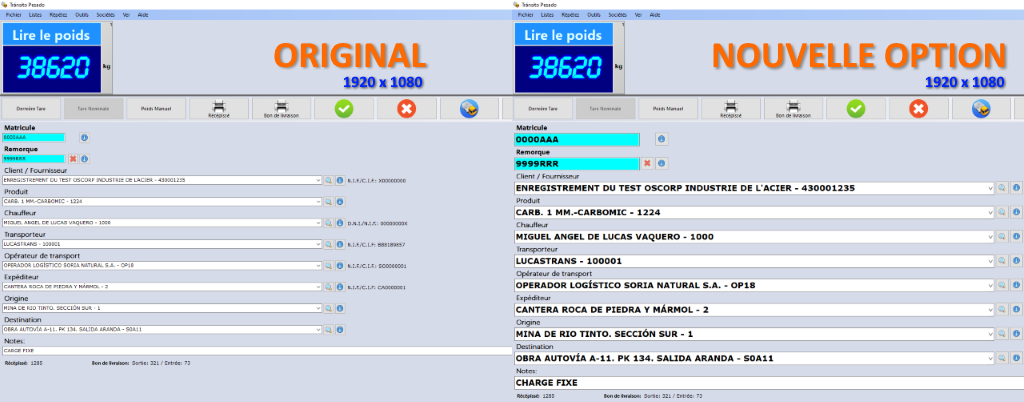The height and width of the screenshot is (402, 1024).
Task: Open the Fichier menu in ORIGINAL window
Action: click(13, 14)
